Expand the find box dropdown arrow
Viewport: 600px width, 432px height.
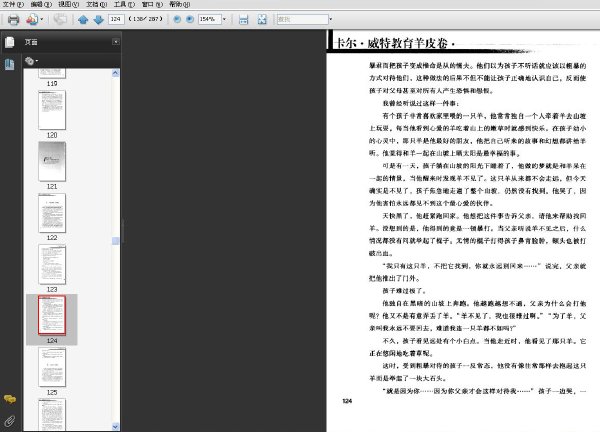pos(331,19)
